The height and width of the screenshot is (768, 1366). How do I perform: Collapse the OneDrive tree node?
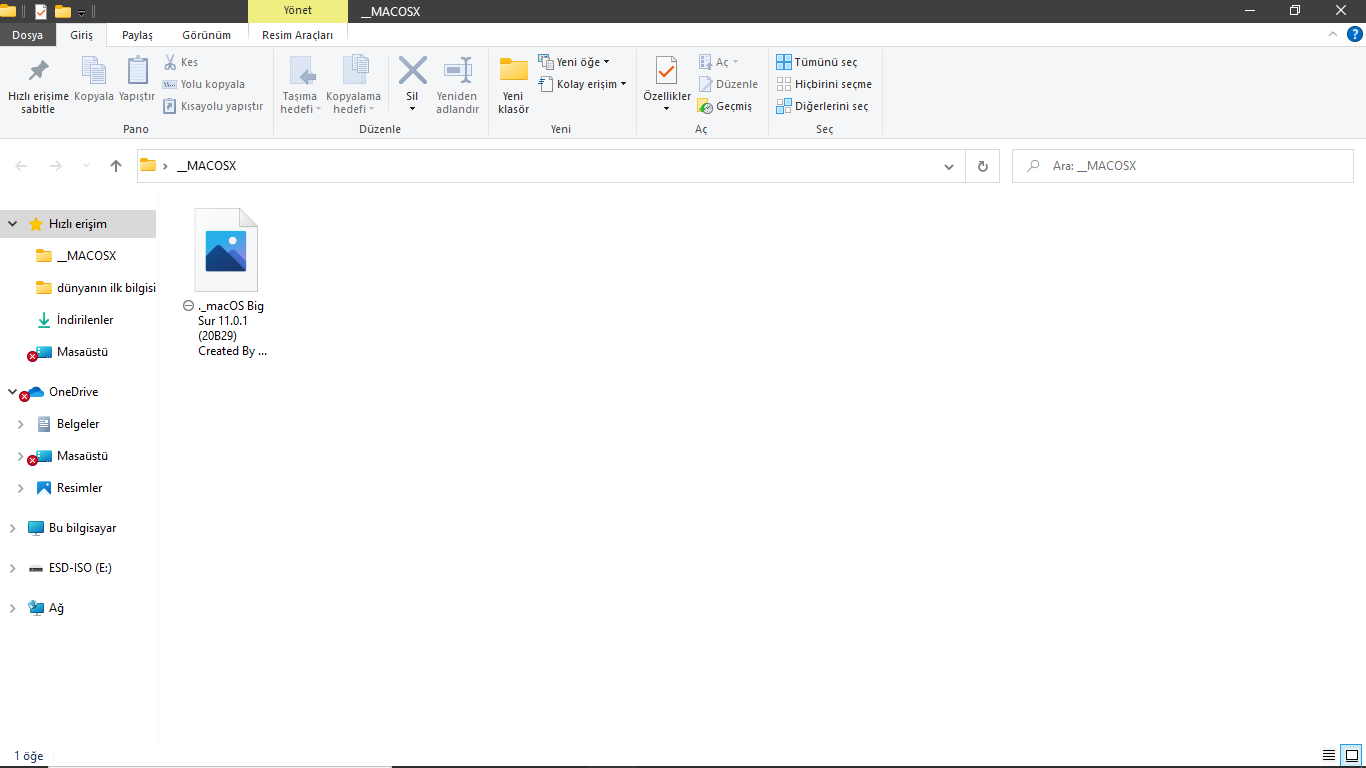coord(13,392)
